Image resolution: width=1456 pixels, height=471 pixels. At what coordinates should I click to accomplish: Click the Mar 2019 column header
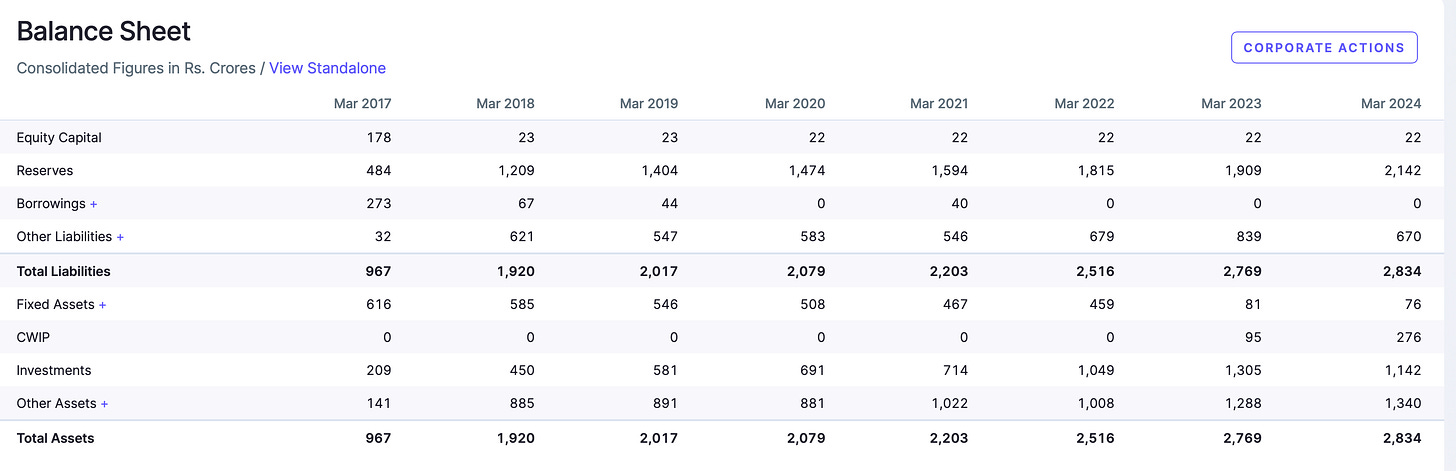click(x=649, y=103)
